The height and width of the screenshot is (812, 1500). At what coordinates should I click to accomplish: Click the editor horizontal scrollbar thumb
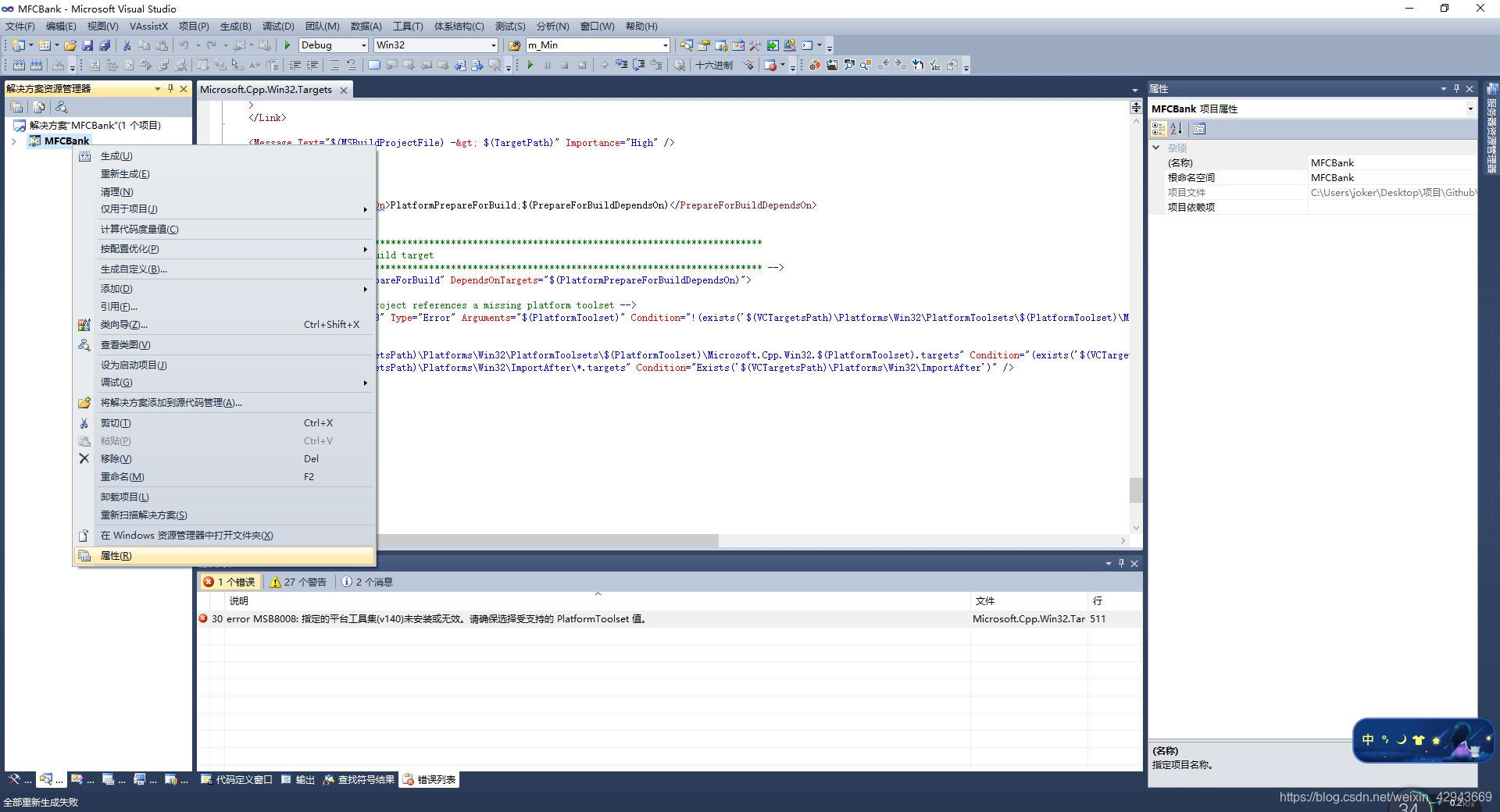547,540
